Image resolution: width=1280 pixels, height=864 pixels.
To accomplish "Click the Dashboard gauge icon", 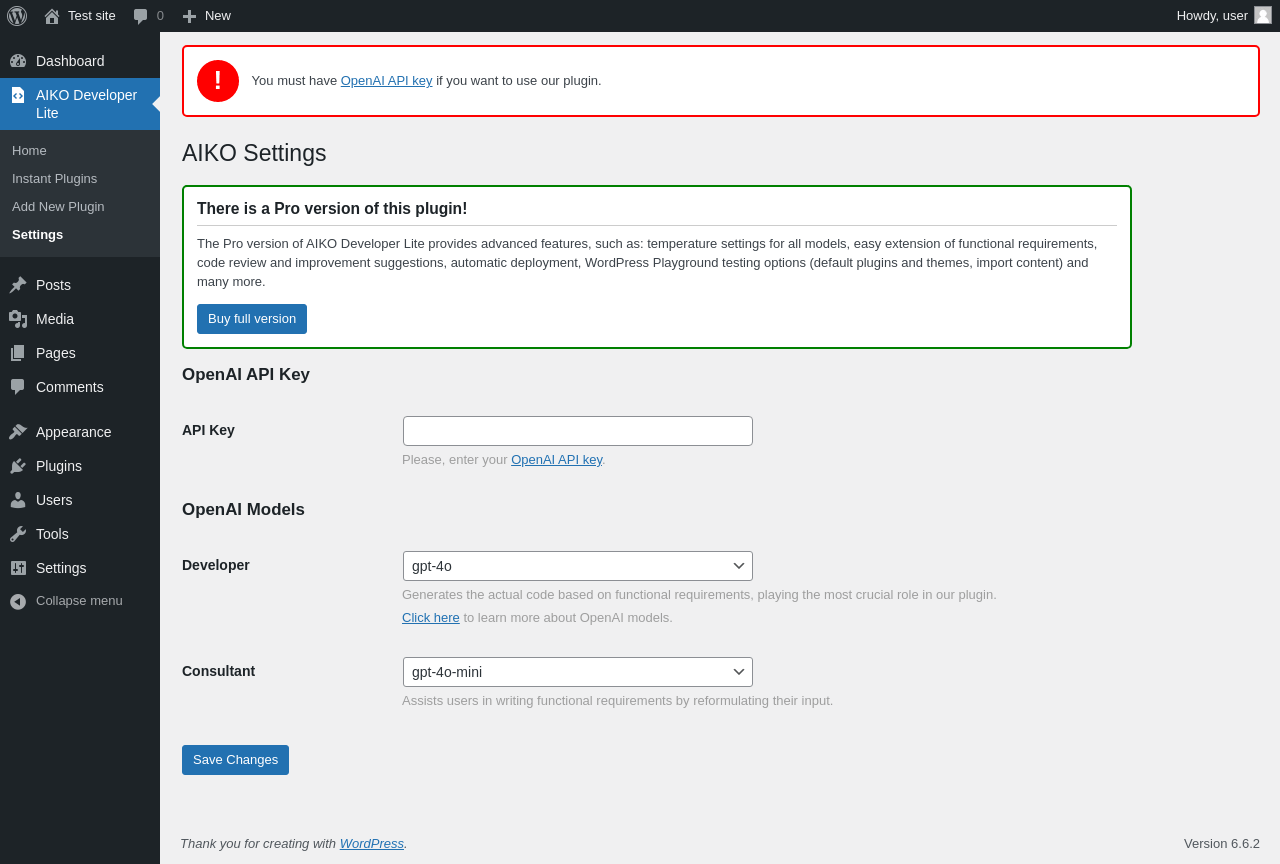I will pos(18,61).
